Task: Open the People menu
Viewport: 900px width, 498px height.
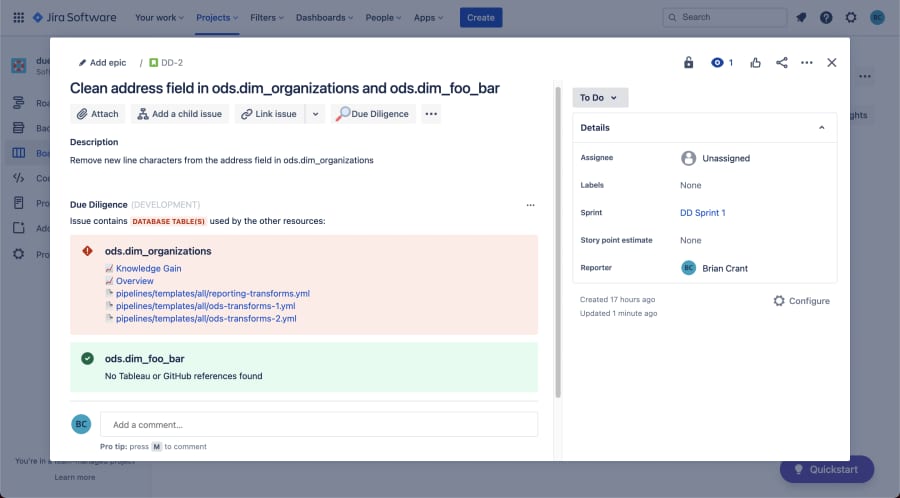Action: 383,17
